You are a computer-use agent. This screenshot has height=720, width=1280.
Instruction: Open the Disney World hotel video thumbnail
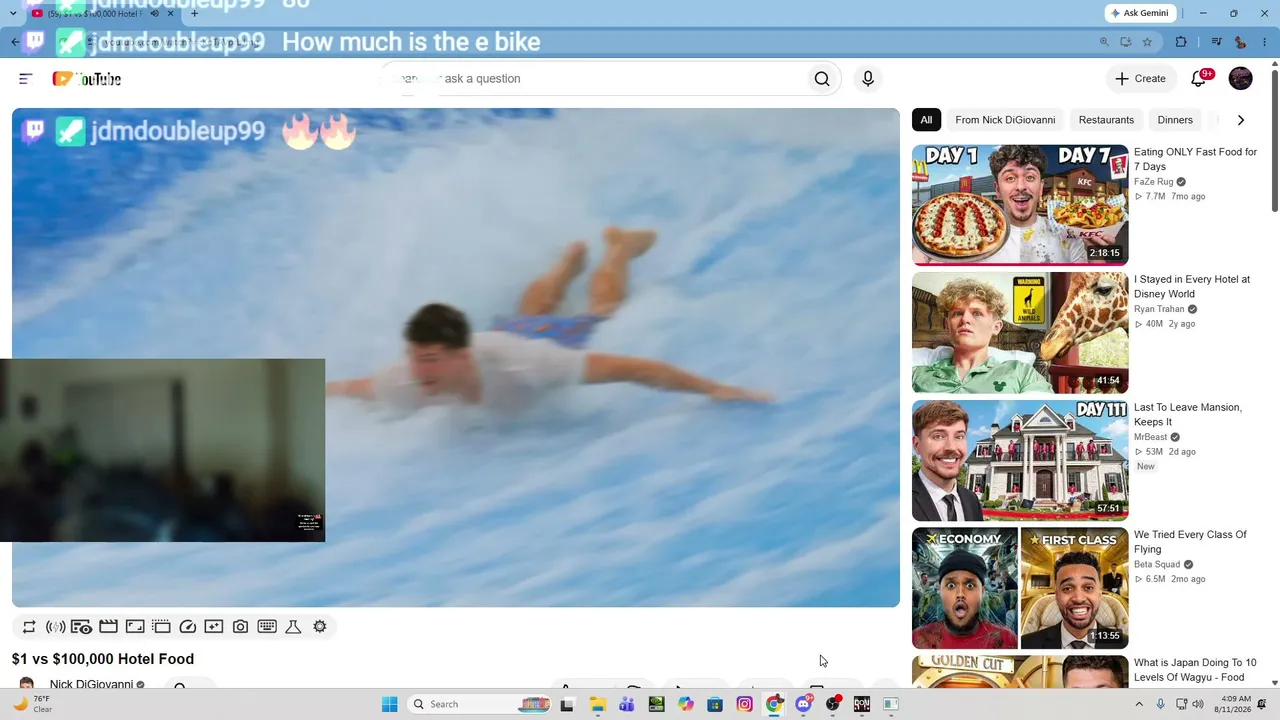[1020, 333]
